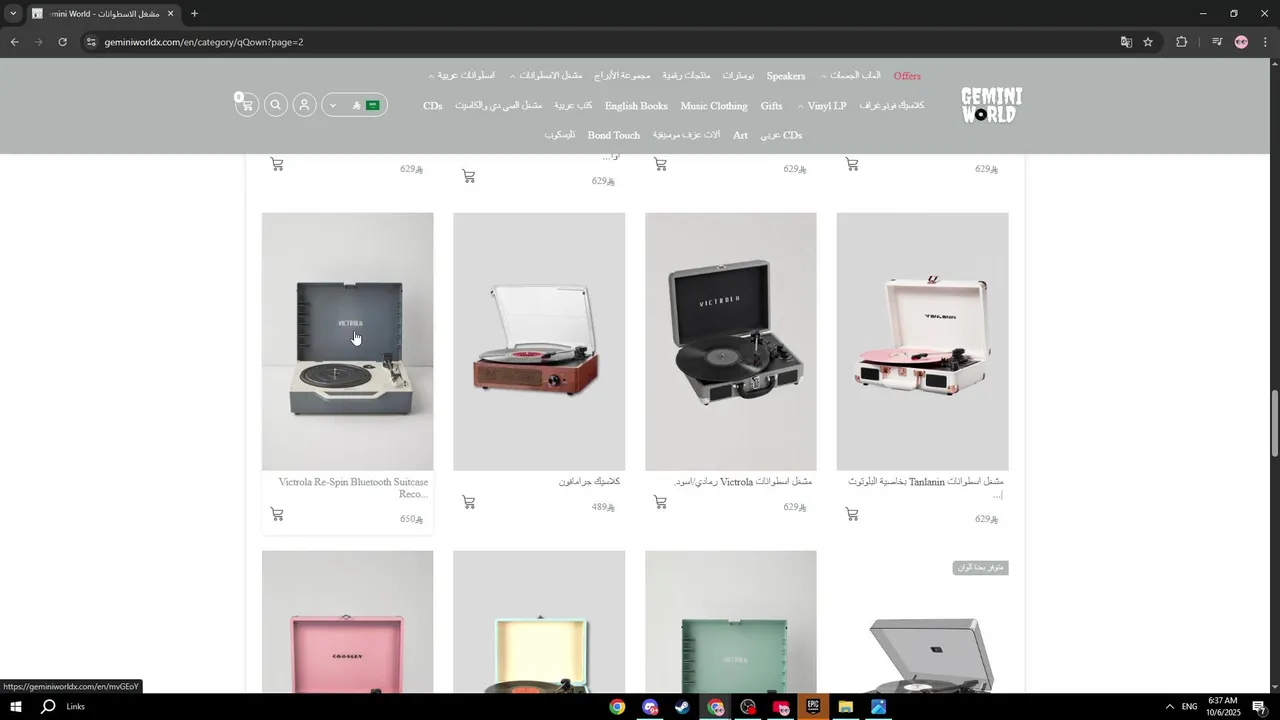The width and height of the screenshot is (1280, 720).
Task: Click the browser back arrow
Action: 14,42
